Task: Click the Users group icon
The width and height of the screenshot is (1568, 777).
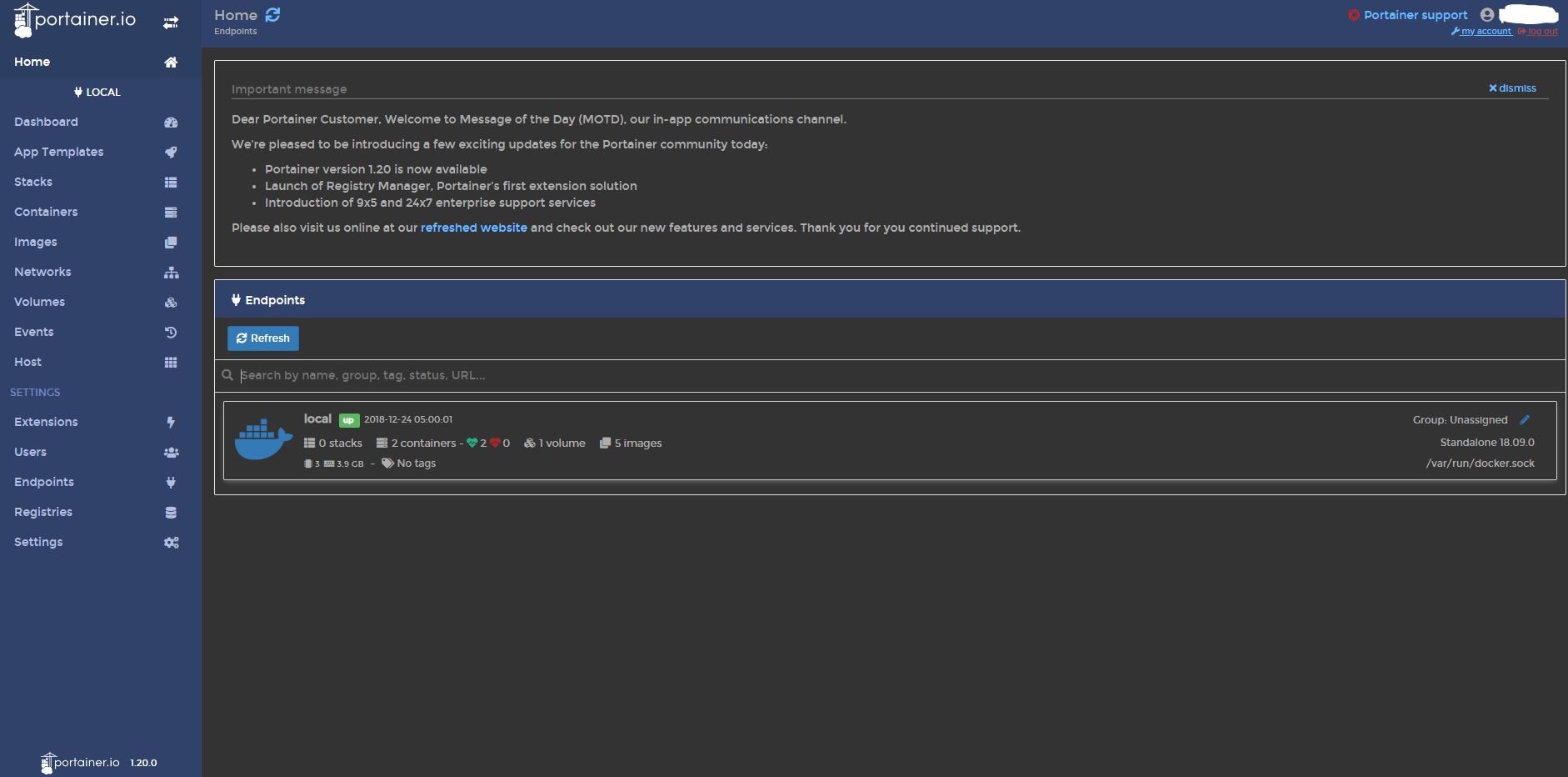Action: 171,453
